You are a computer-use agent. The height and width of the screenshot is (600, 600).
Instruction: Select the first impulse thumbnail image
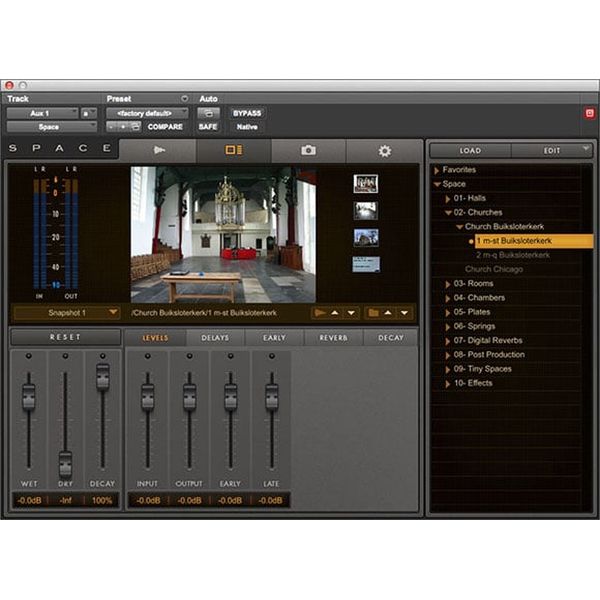coord(366,184)
